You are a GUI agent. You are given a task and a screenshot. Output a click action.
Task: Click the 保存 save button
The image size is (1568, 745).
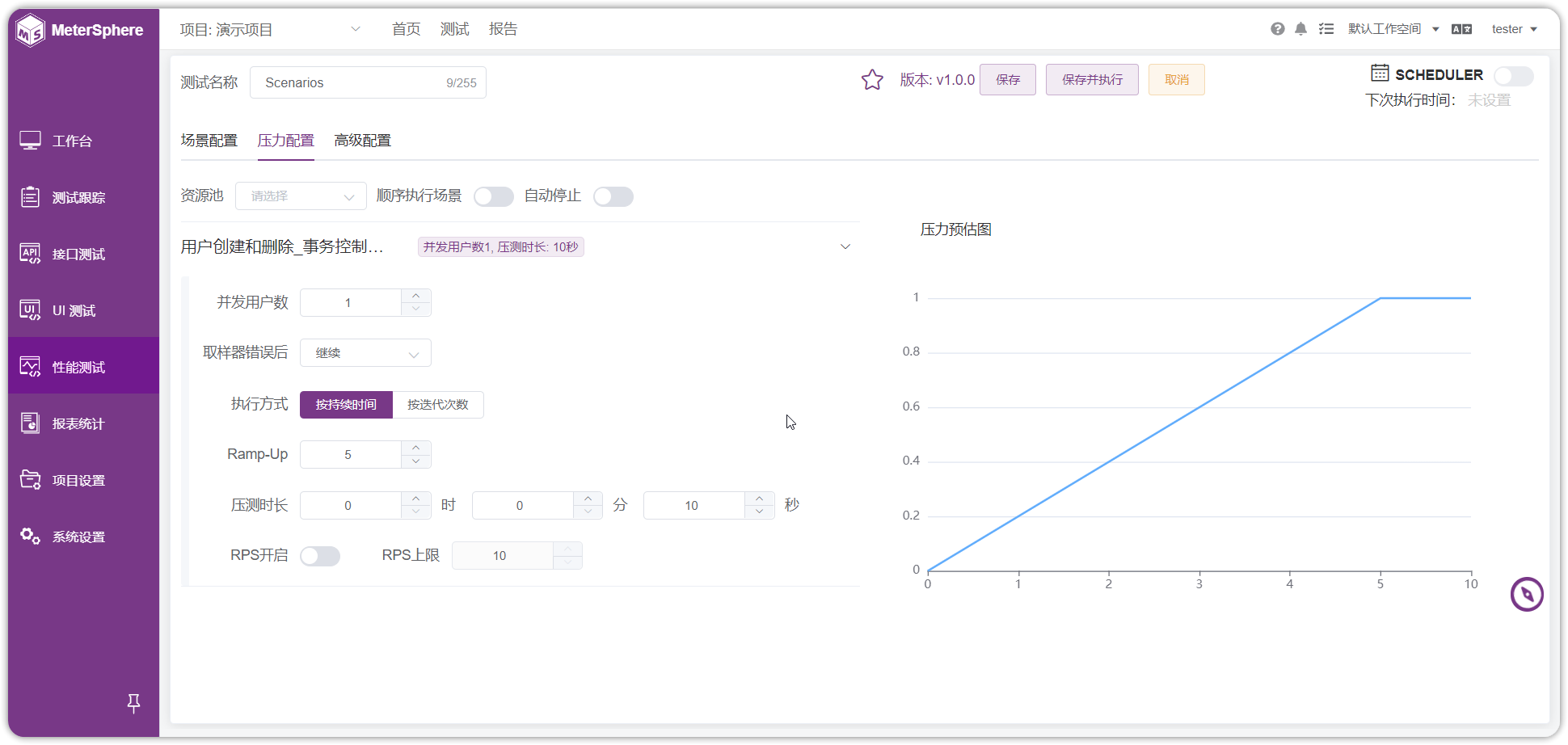coord(1008,80)
